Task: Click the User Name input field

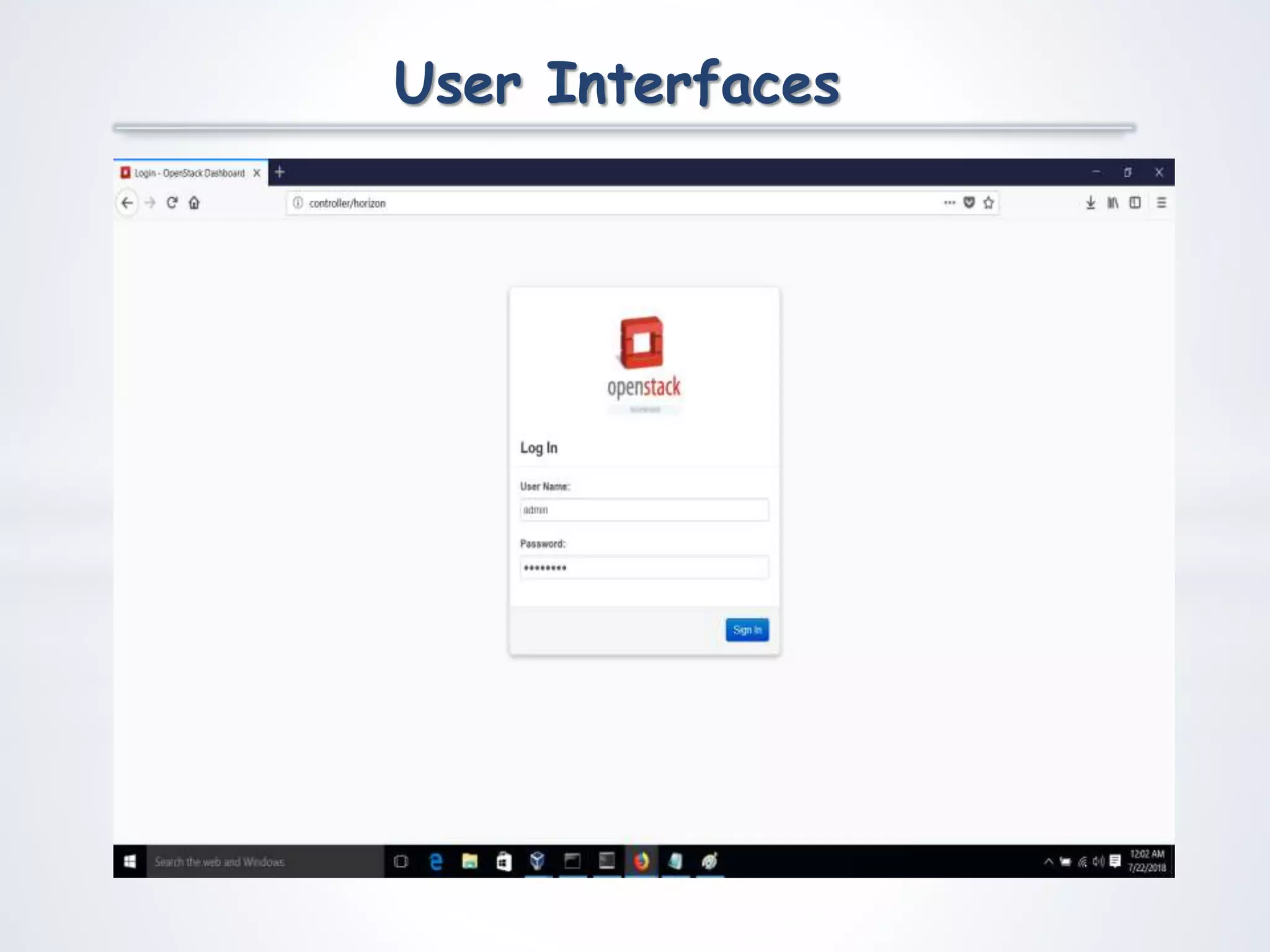Action: pyautogui.click(x=644, y=510)
